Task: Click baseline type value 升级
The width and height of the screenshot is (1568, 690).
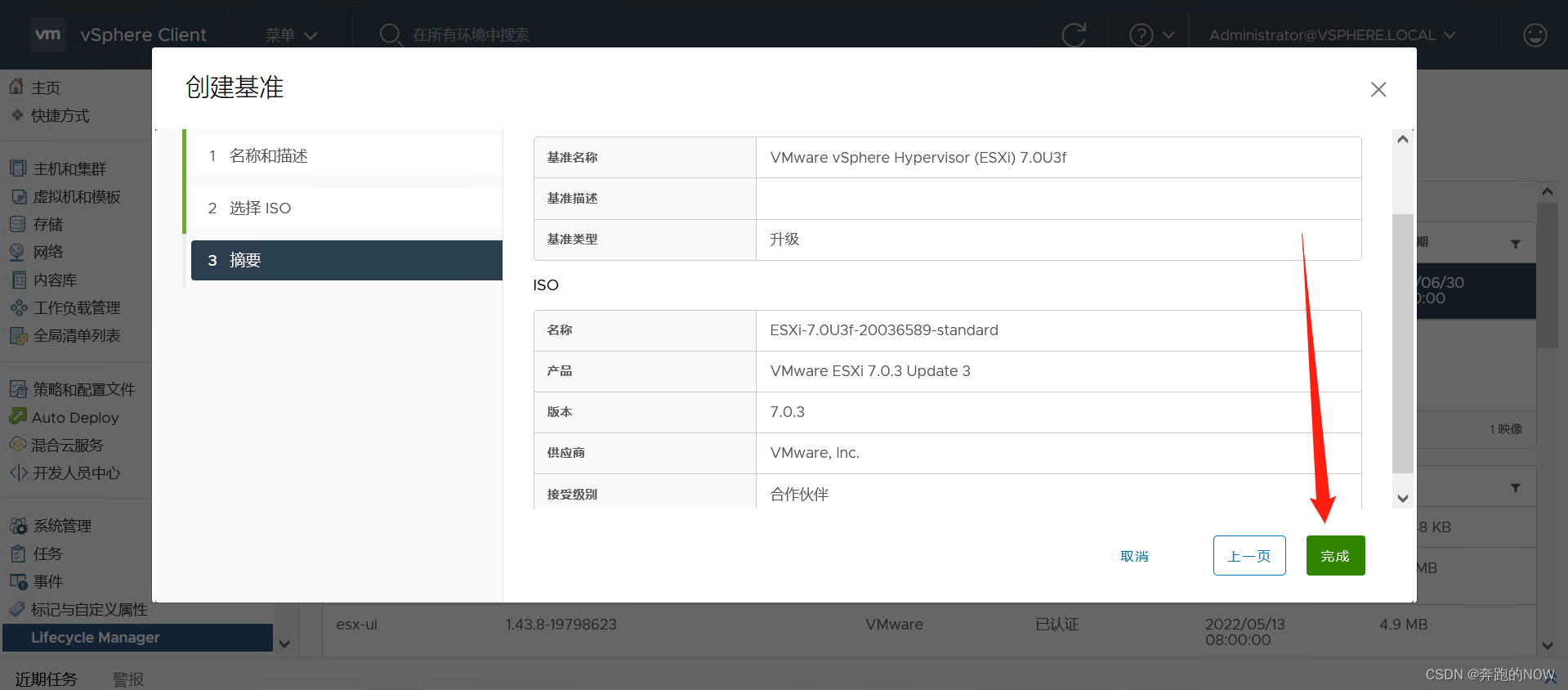Action: point(784,240)
